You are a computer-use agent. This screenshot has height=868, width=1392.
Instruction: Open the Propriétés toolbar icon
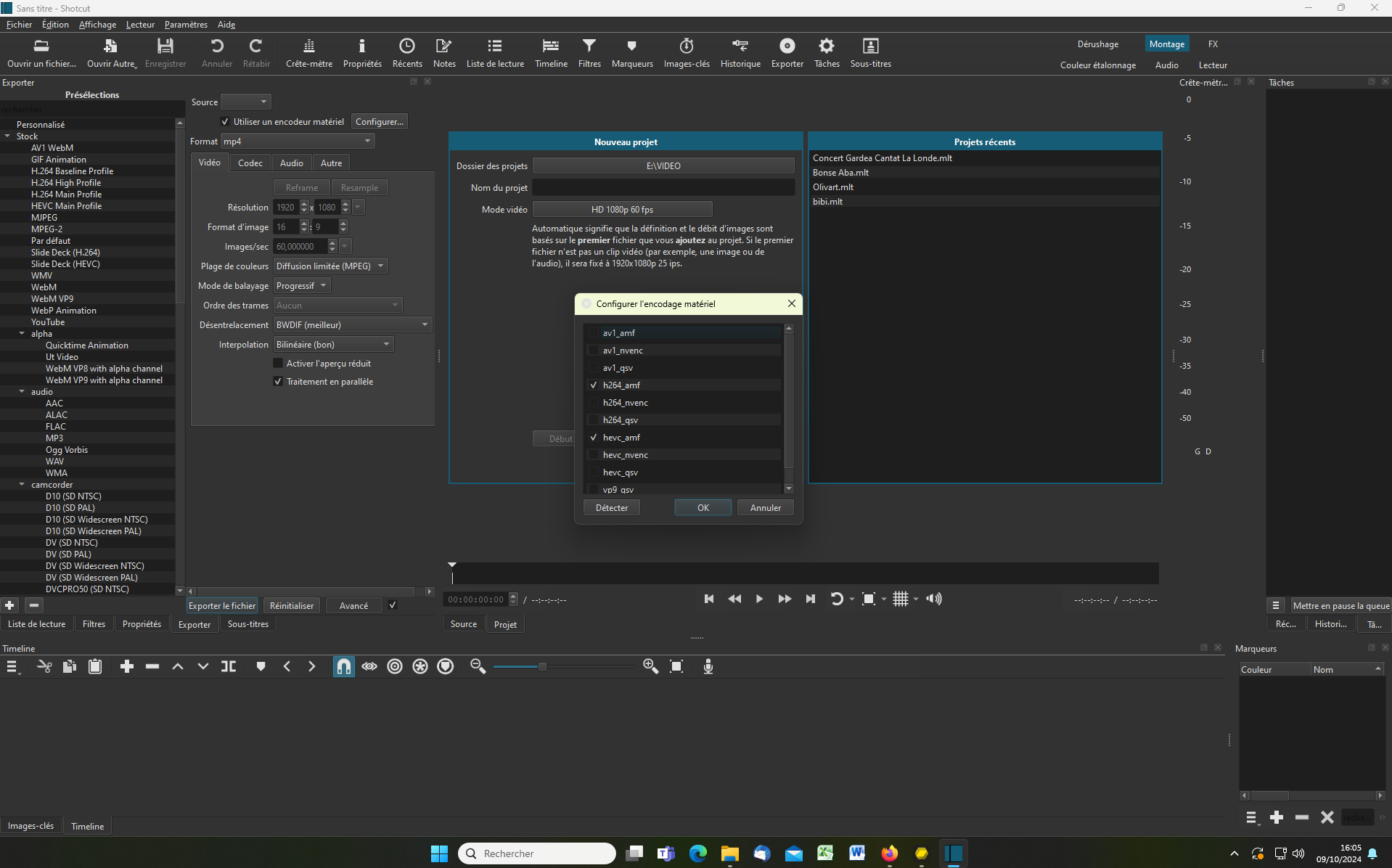click(x=362, y=53)
